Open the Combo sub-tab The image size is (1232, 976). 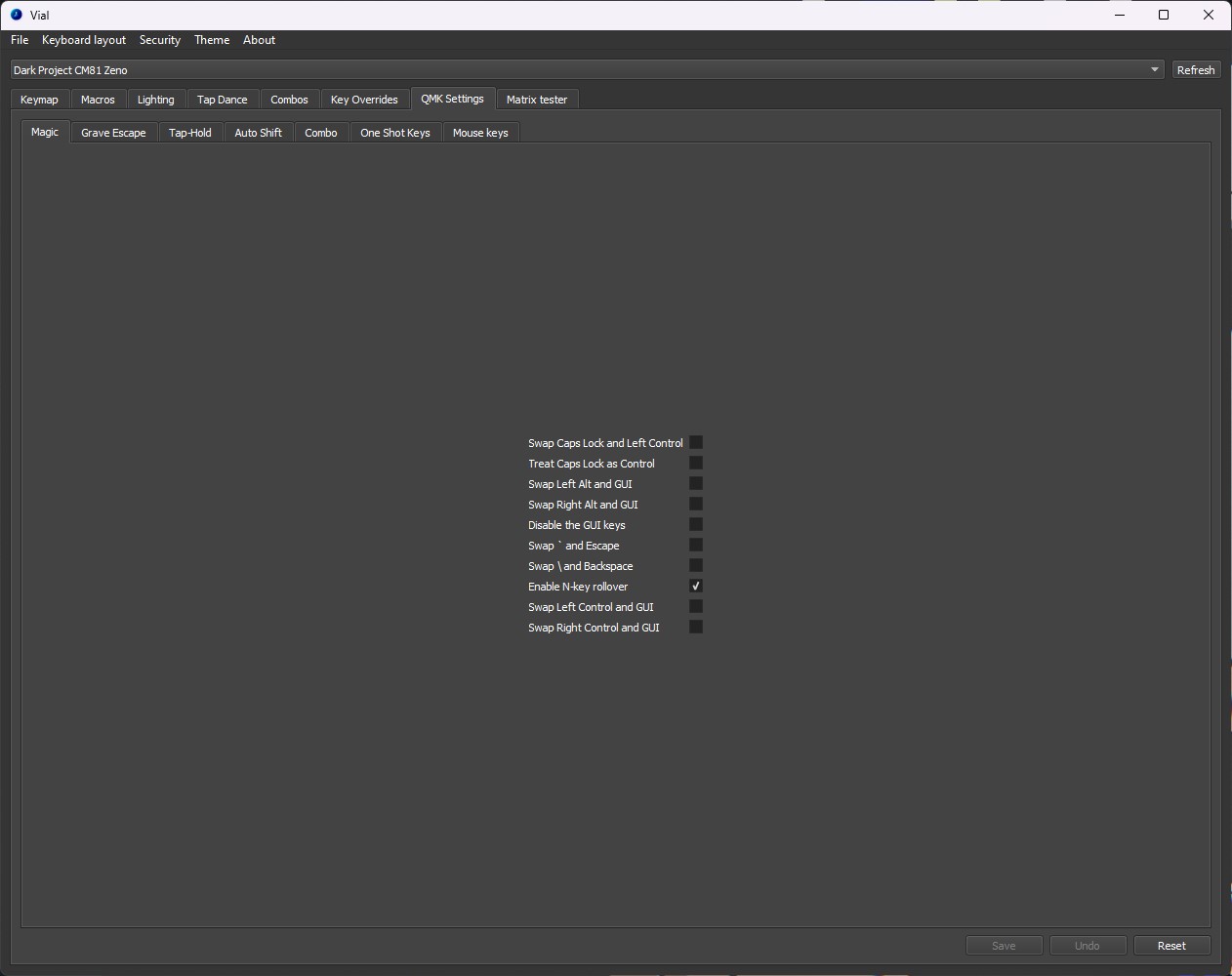321,133
